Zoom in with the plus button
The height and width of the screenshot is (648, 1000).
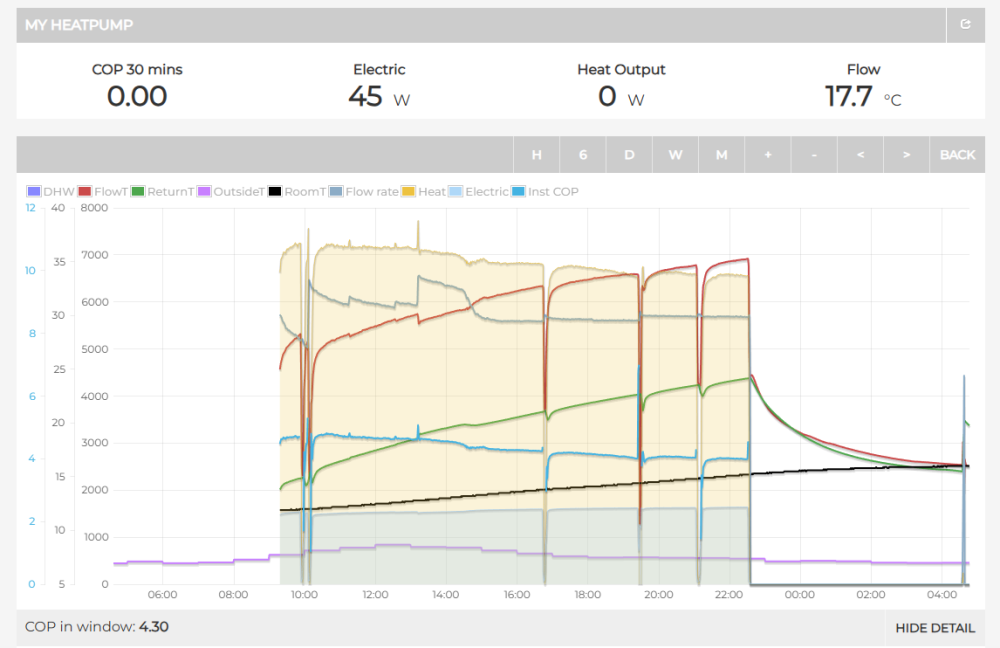tap(768, 155)
